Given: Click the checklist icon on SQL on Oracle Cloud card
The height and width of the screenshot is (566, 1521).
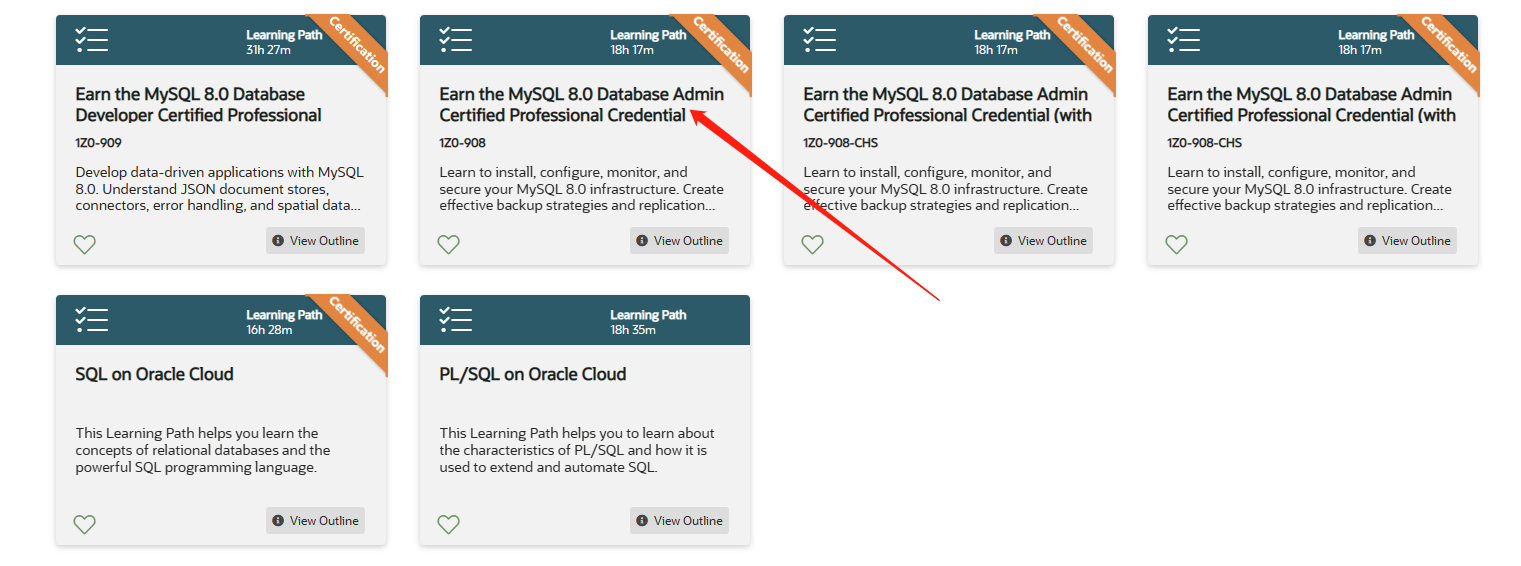Looking at the screenshot, I should (x=92, y=320).
